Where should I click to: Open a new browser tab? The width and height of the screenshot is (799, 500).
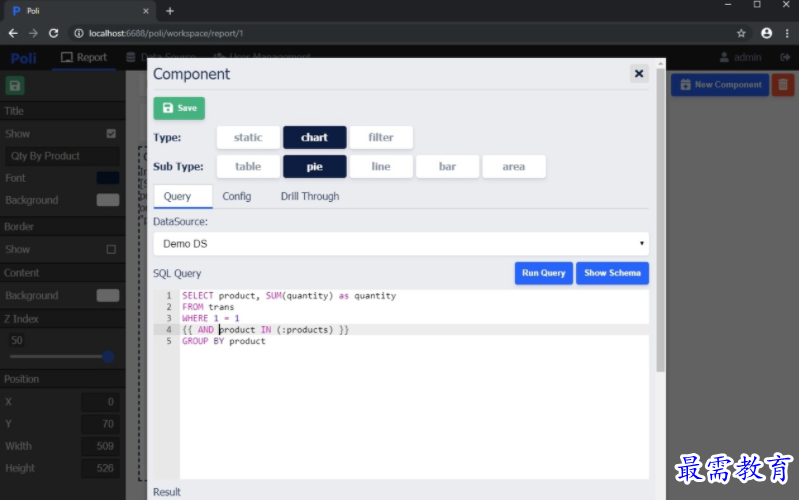[x=170, y=11]
